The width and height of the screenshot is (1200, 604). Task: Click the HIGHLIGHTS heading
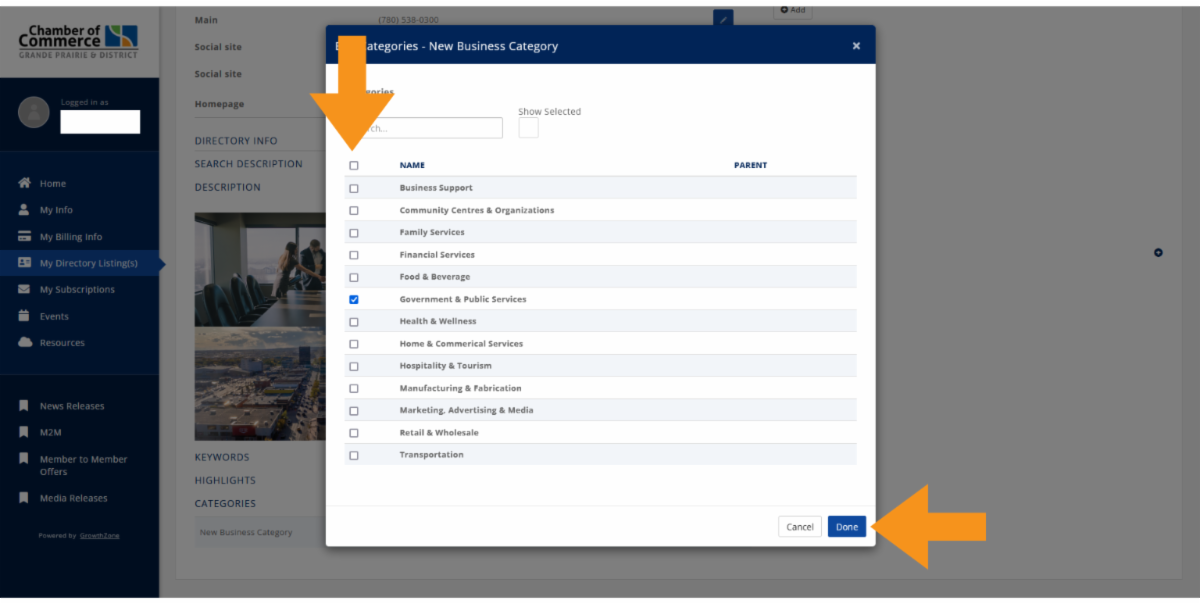225,480
